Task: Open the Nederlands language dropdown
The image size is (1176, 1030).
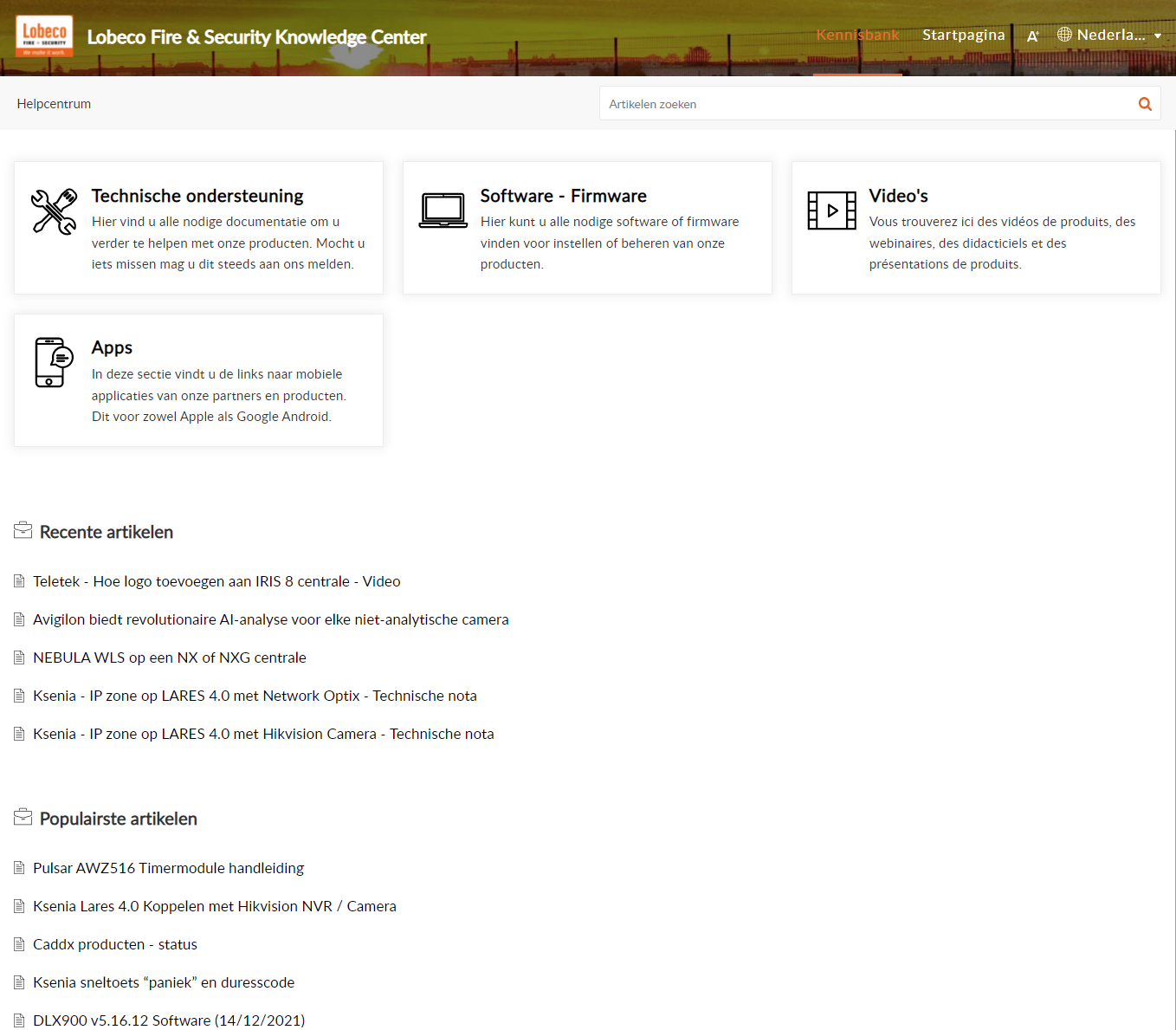Action: [1110, 35]
